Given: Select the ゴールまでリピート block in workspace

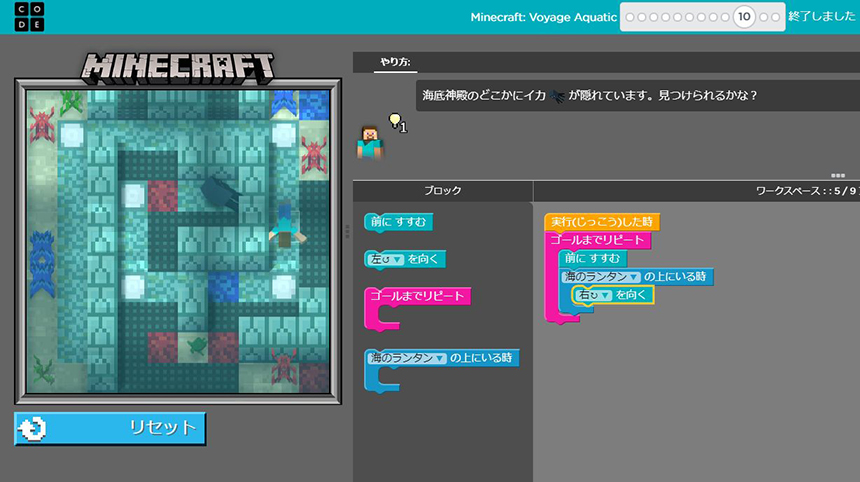Looking at the screenshot, I should coord(597,240).
